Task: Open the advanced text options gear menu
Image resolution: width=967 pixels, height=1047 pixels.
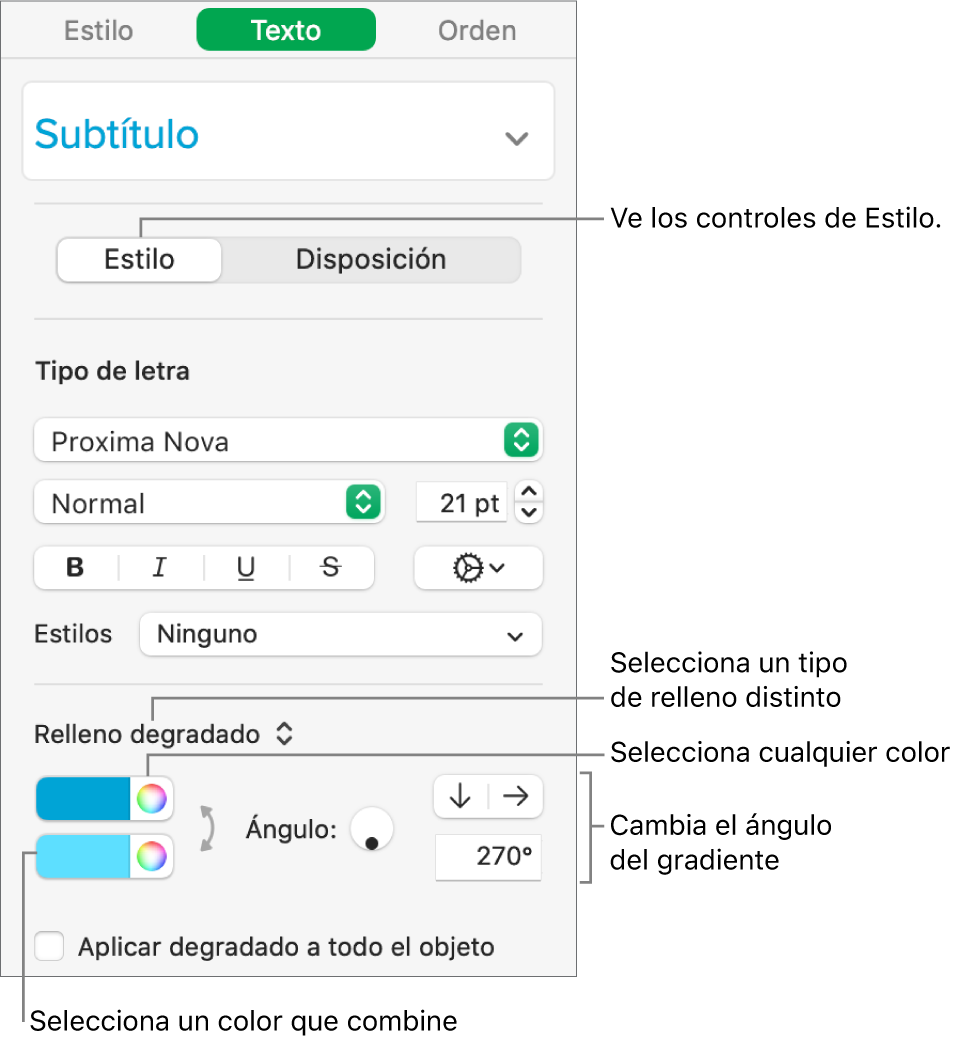Action: point(478,568)
